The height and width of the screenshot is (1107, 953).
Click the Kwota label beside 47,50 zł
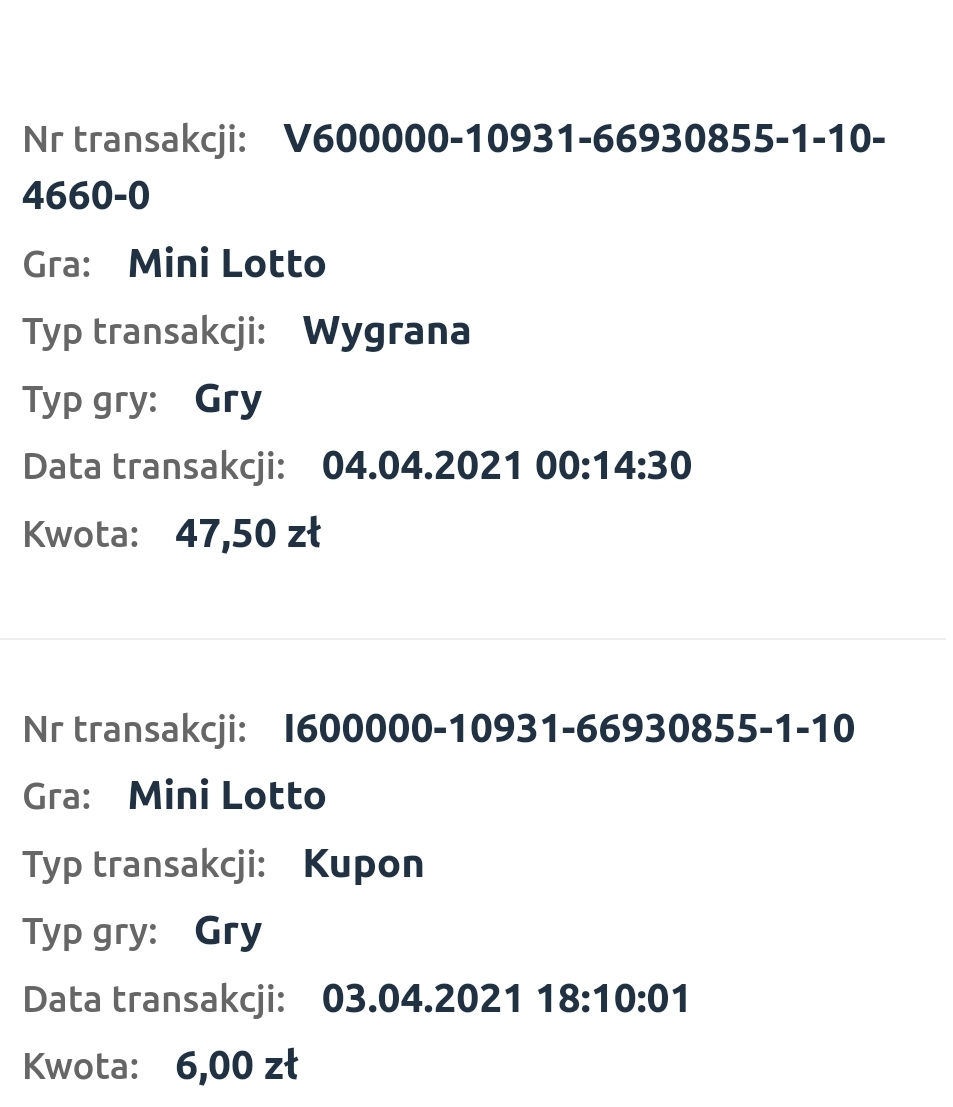80,534
